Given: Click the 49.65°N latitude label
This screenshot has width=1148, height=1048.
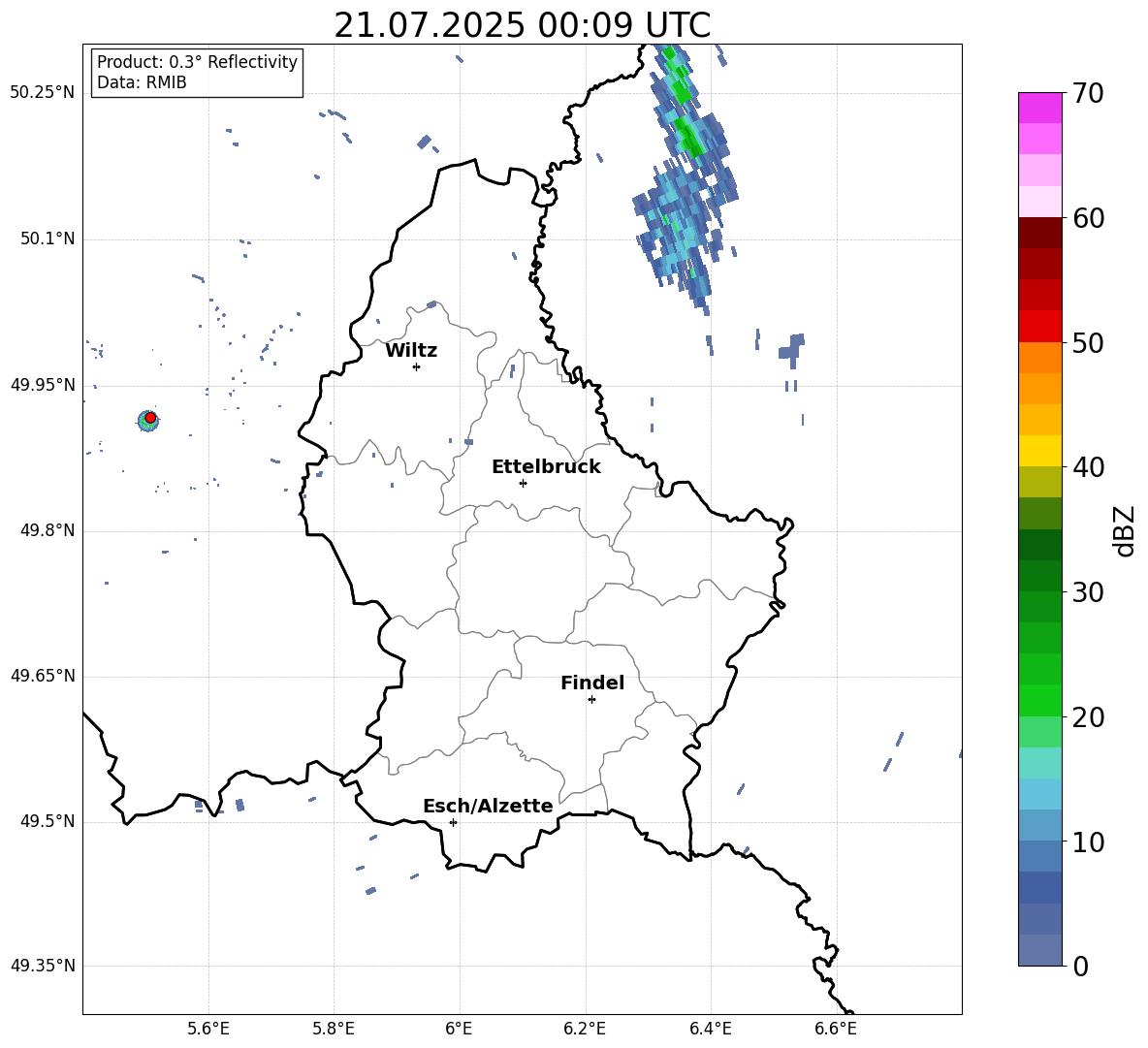Looking at the screenshot, I should tap(43, 676).
